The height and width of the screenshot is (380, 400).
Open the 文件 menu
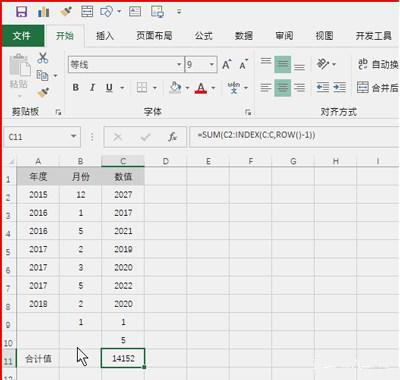(x=22, y=36)
